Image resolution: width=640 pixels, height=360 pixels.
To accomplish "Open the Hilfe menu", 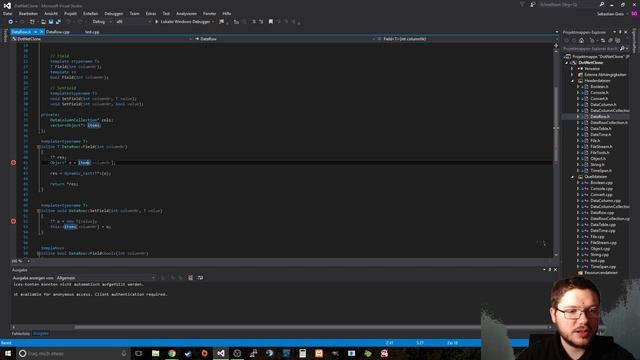I will pos(227,13).
